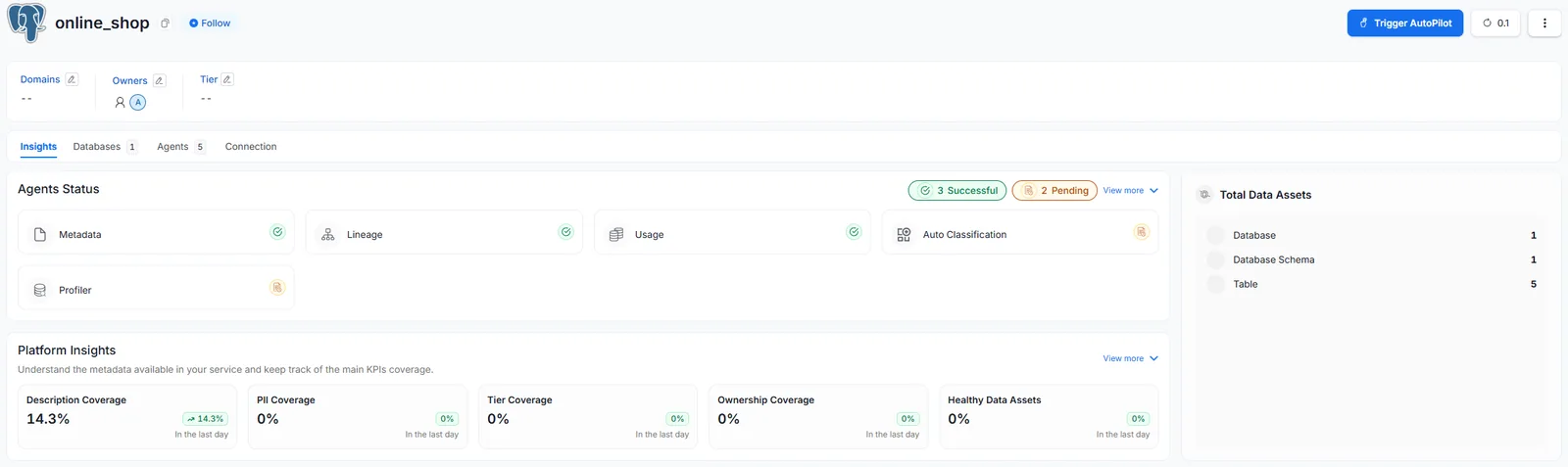Click the Lineage agent hierarchy icon
Screen dimensions: 1568x467
328,235
